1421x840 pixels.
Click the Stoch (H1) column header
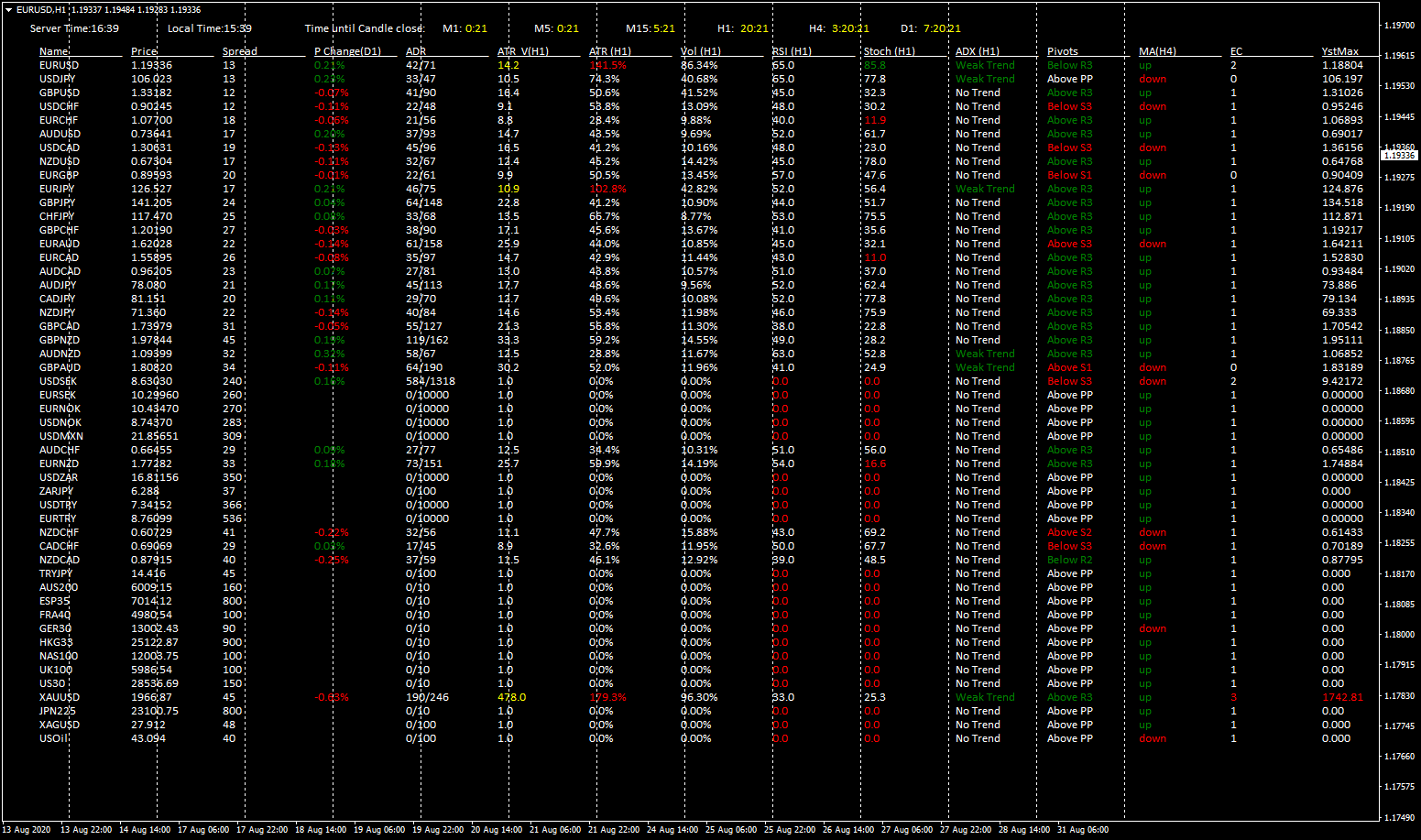coord(890,51)
